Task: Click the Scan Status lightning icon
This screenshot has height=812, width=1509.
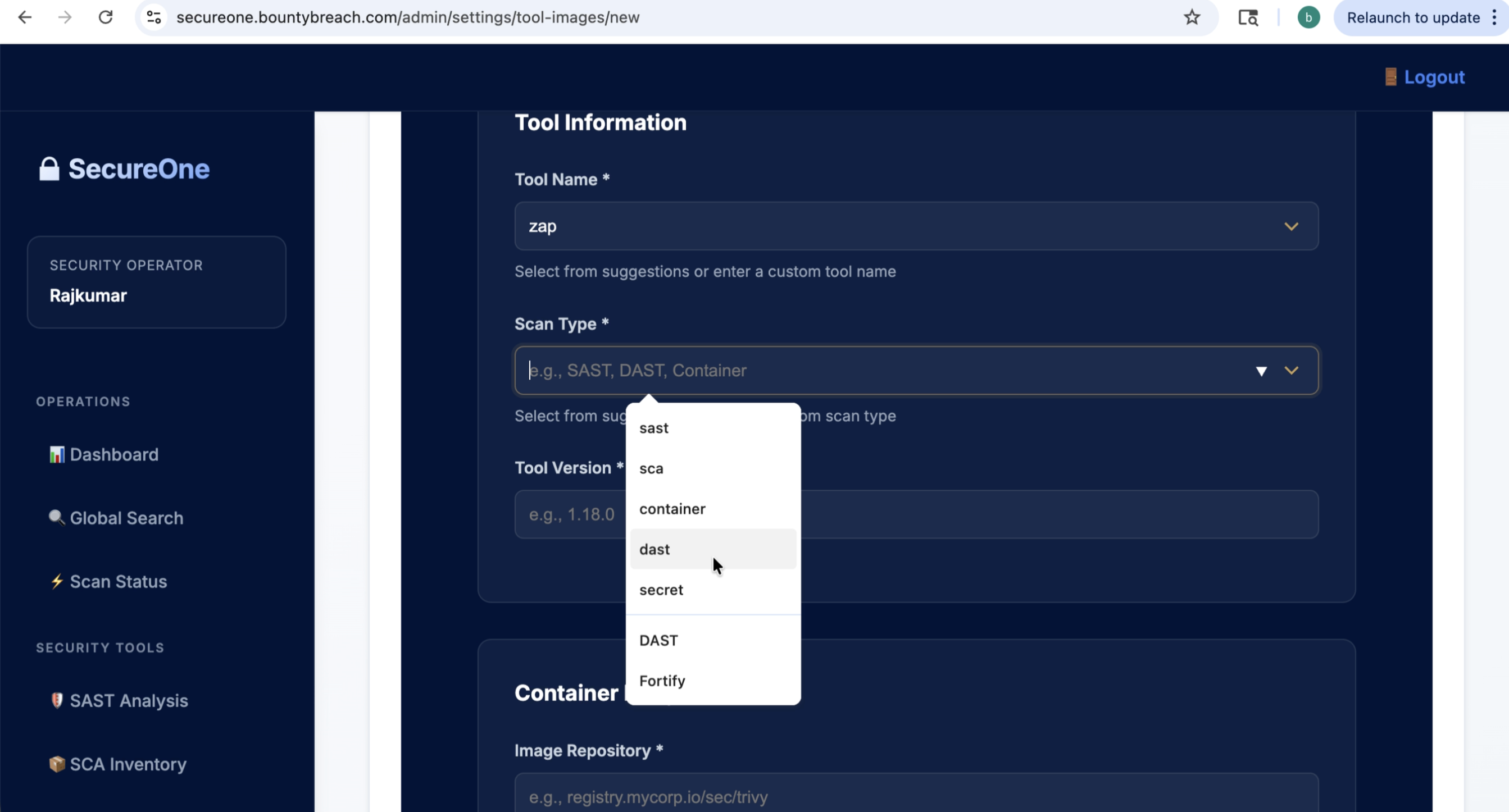Action: (57, 581)
